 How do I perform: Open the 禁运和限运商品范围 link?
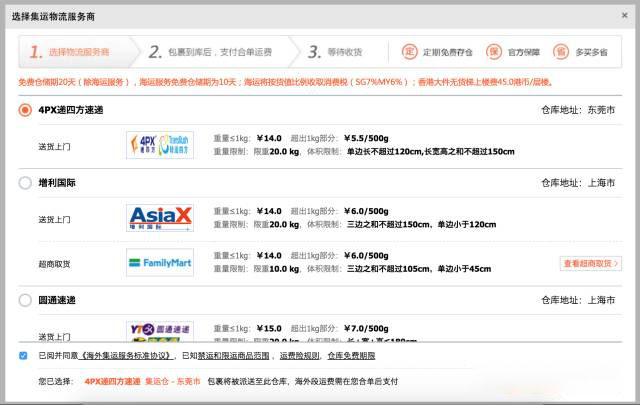click(x=233, y=356)
